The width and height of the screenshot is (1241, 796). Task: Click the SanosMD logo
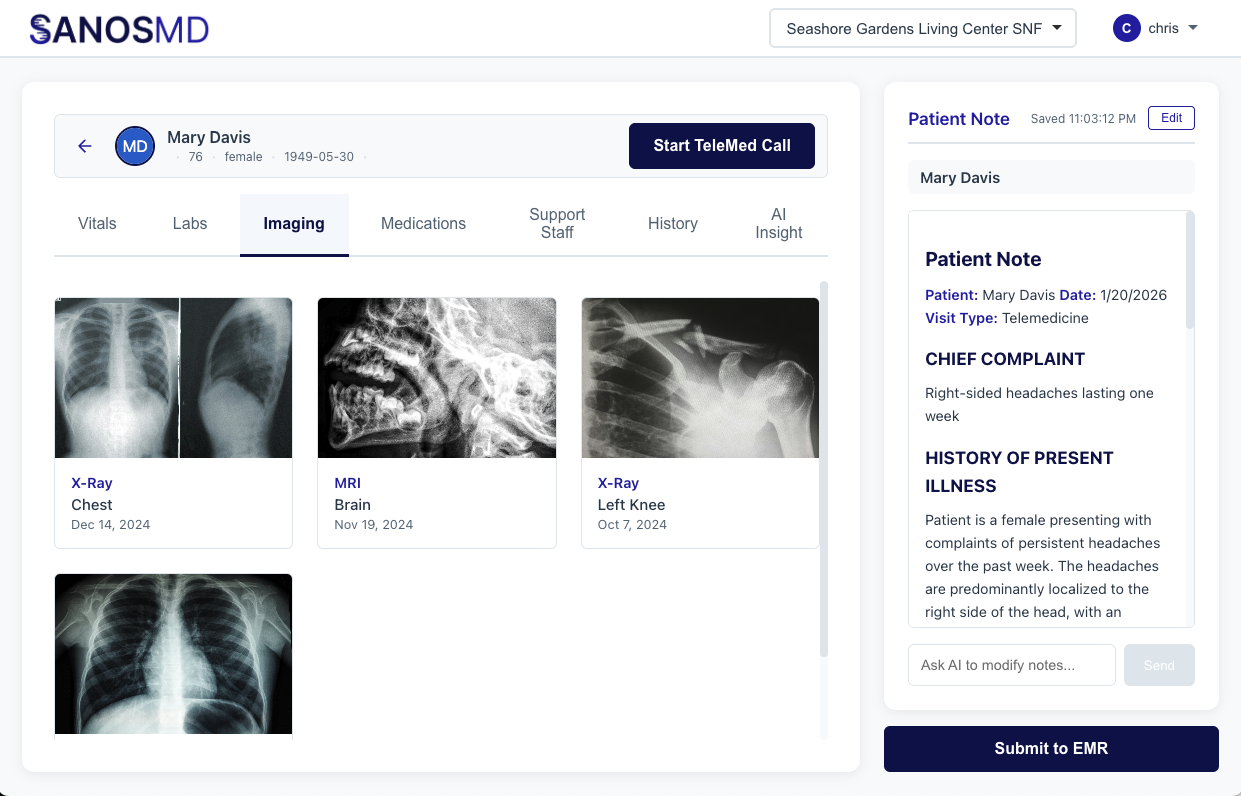[x=119, y=29]
